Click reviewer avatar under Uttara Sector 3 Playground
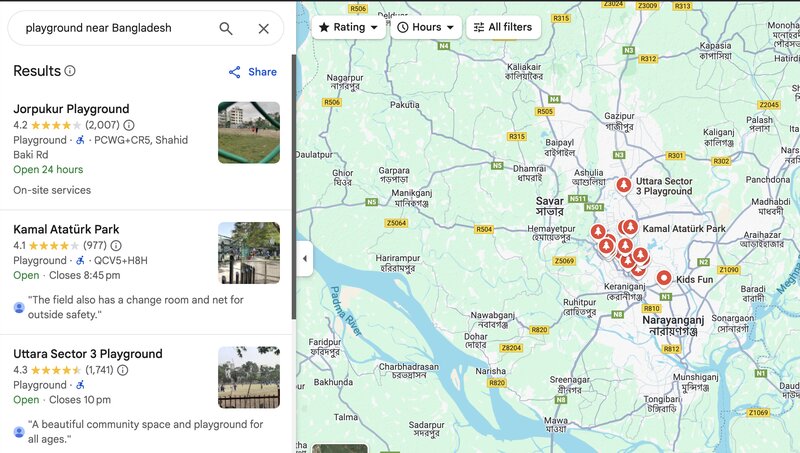The height and width of the screenshot is (453, 800). (x=19, y=432)
